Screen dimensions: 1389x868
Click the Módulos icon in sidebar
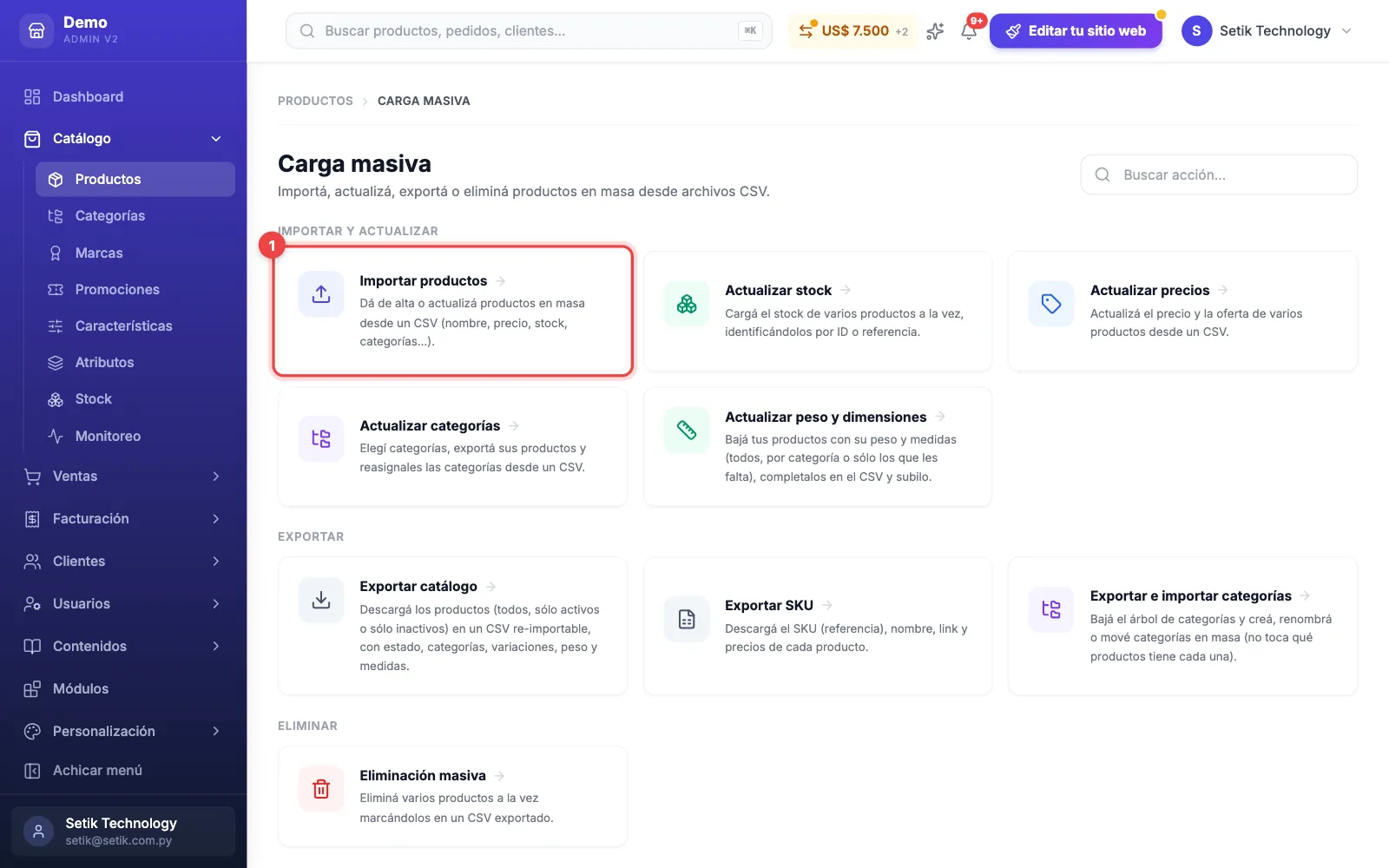[x=32, y=689]
